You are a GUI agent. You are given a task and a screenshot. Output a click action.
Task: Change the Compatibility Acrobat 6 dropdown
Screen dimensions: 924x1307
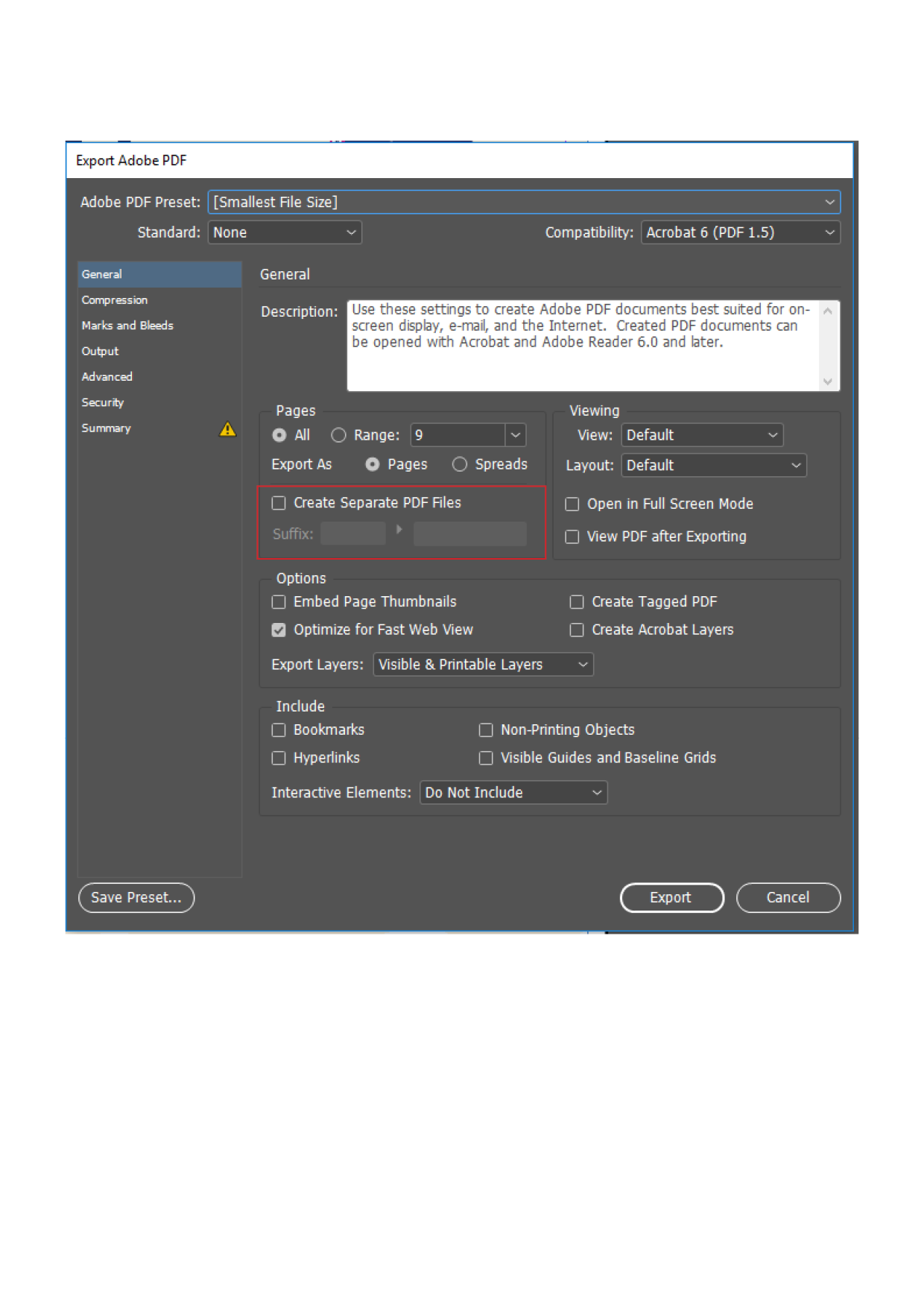pos(741,232)
